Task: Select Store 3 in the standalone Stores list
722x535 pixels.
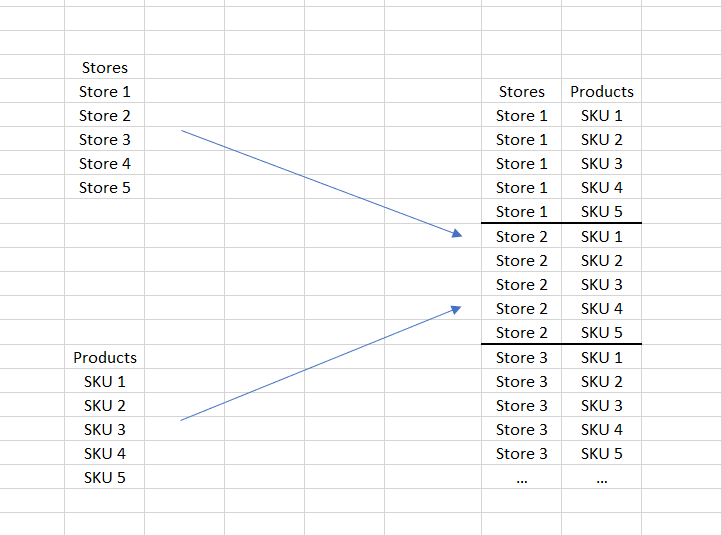Action: [x=105, y=140]
